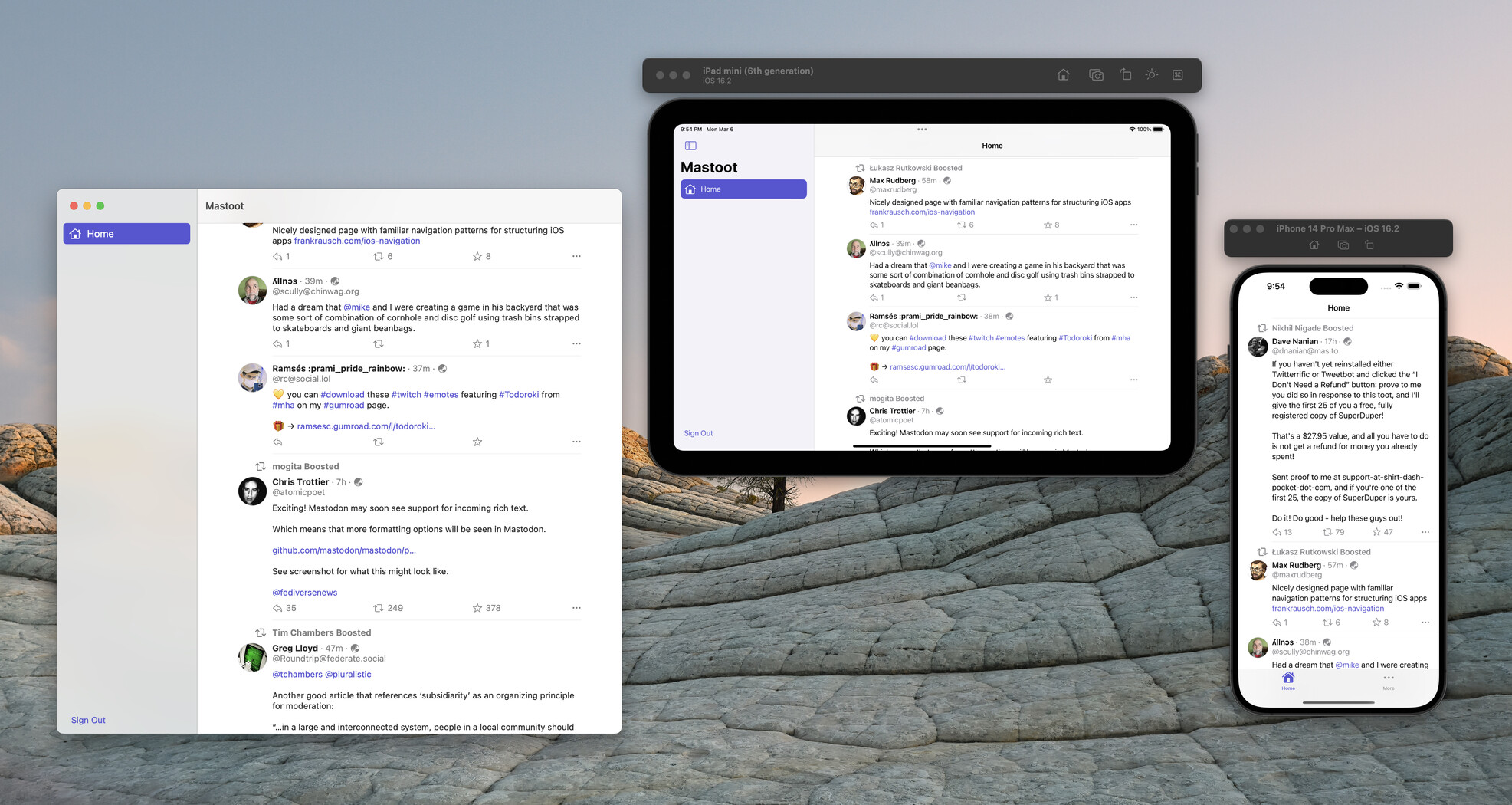Open more options on the Dave Nanian post on the iPhone
This screenshot has height=805, width=1512.
coord(1425,532)
